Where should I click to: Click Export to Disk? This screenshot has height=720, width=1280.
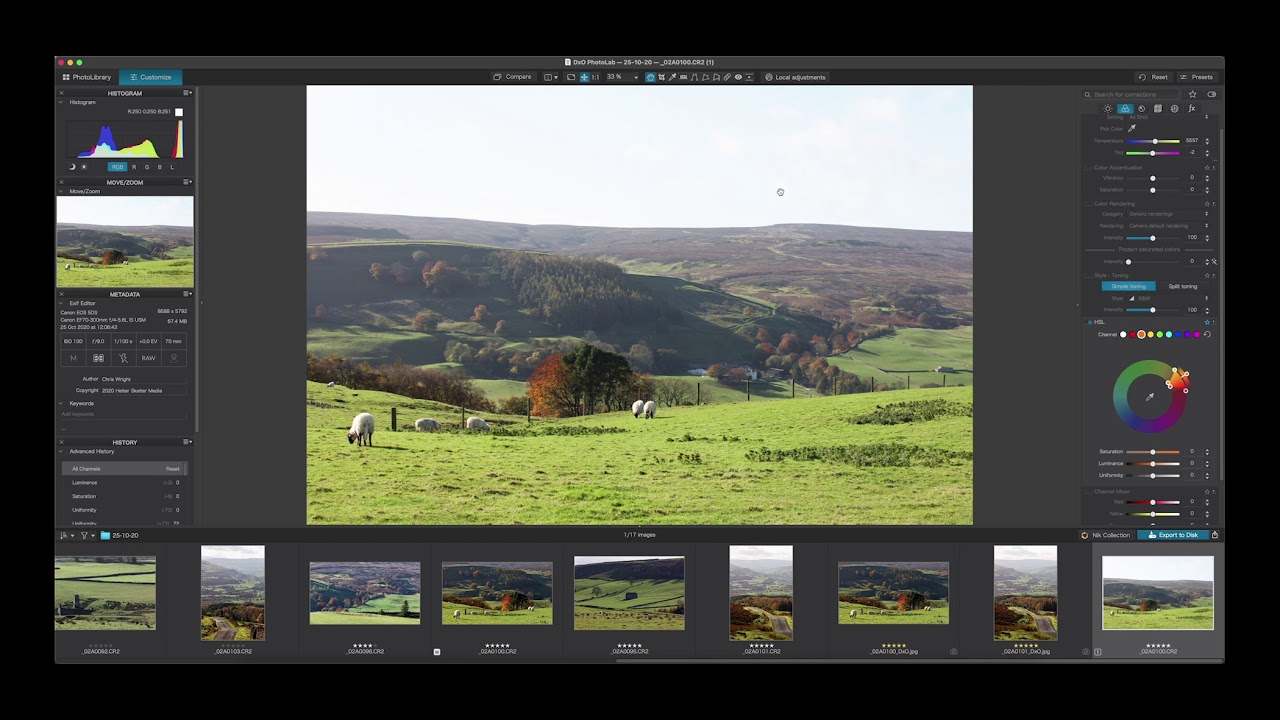(1173, 535)
